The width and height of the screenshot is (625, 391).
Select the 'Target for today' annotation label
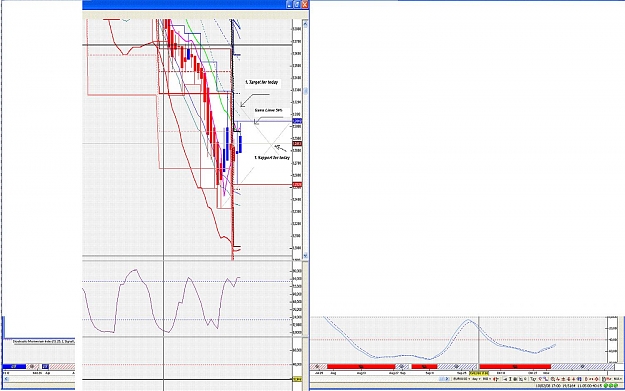coord(261,83)
